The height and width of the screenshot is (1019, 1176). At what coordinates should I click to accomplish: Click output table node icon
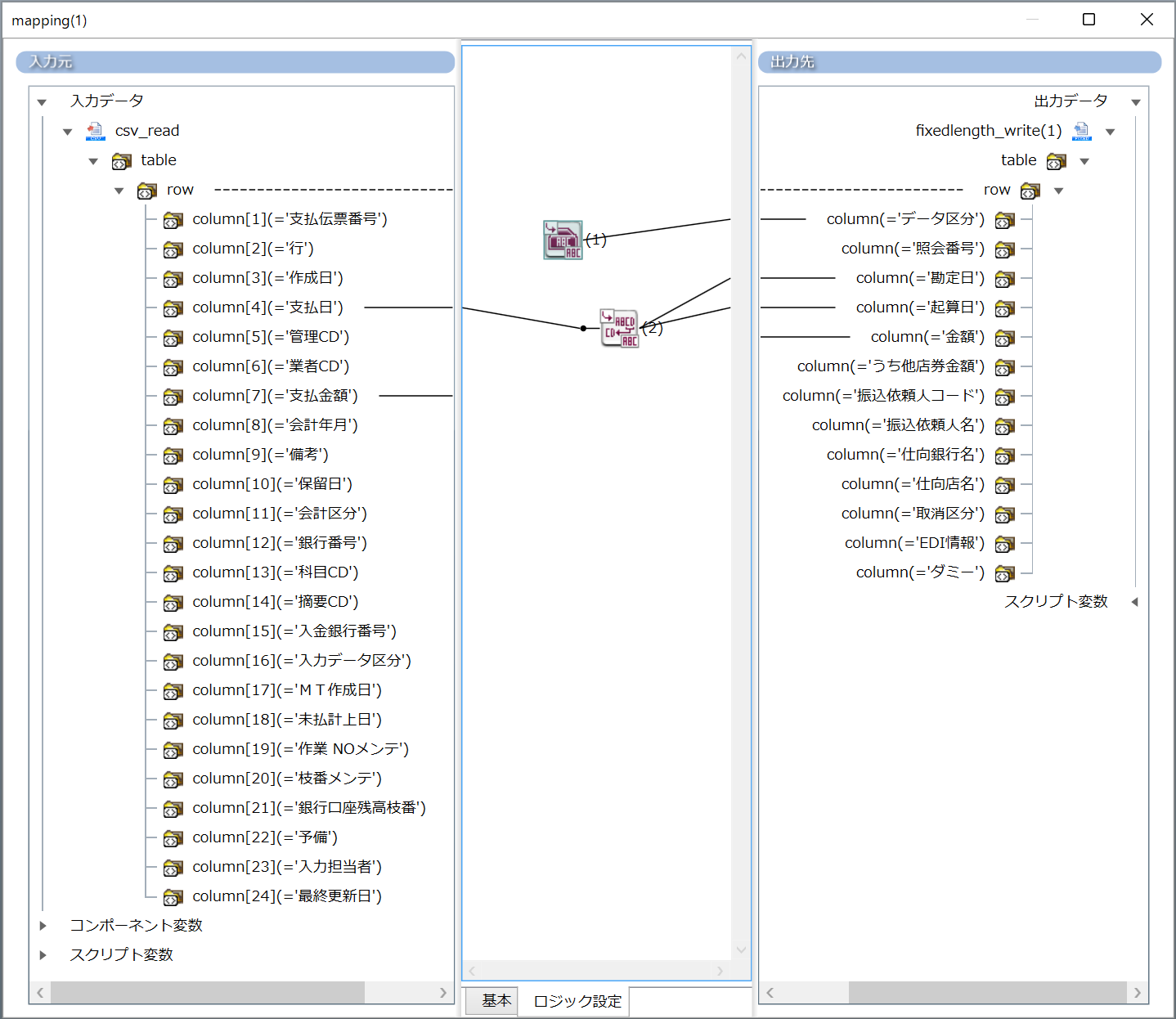click(1057, 161)
